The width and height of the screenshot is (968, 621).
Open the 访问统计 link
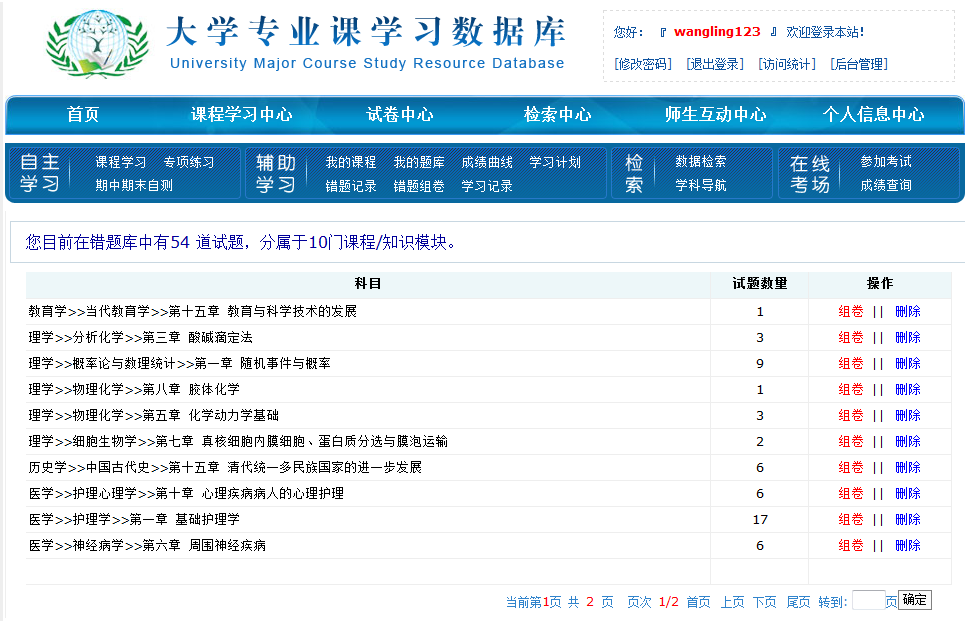[787, 64]
